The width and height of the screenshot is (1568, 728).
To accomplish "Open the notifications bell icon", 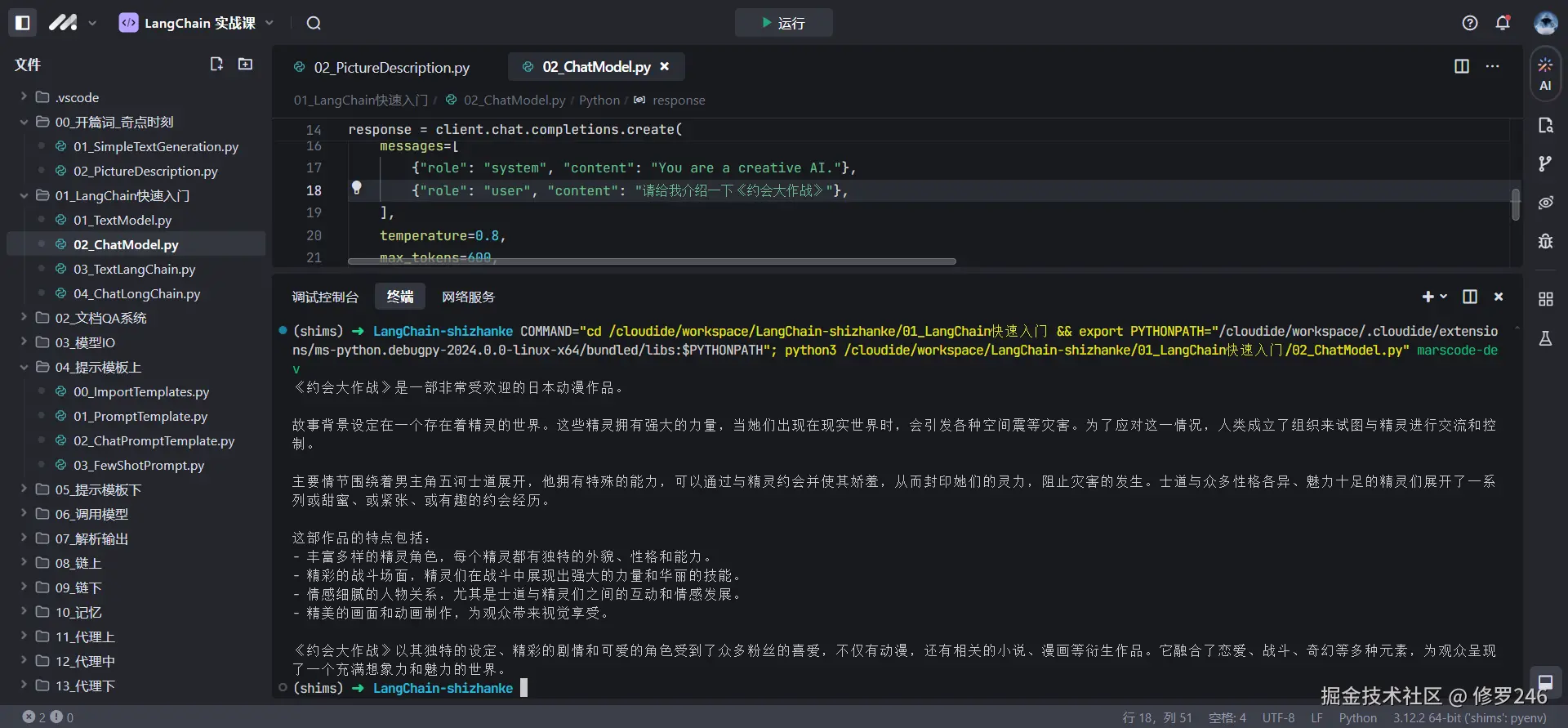I will [x=1503, y=23].
